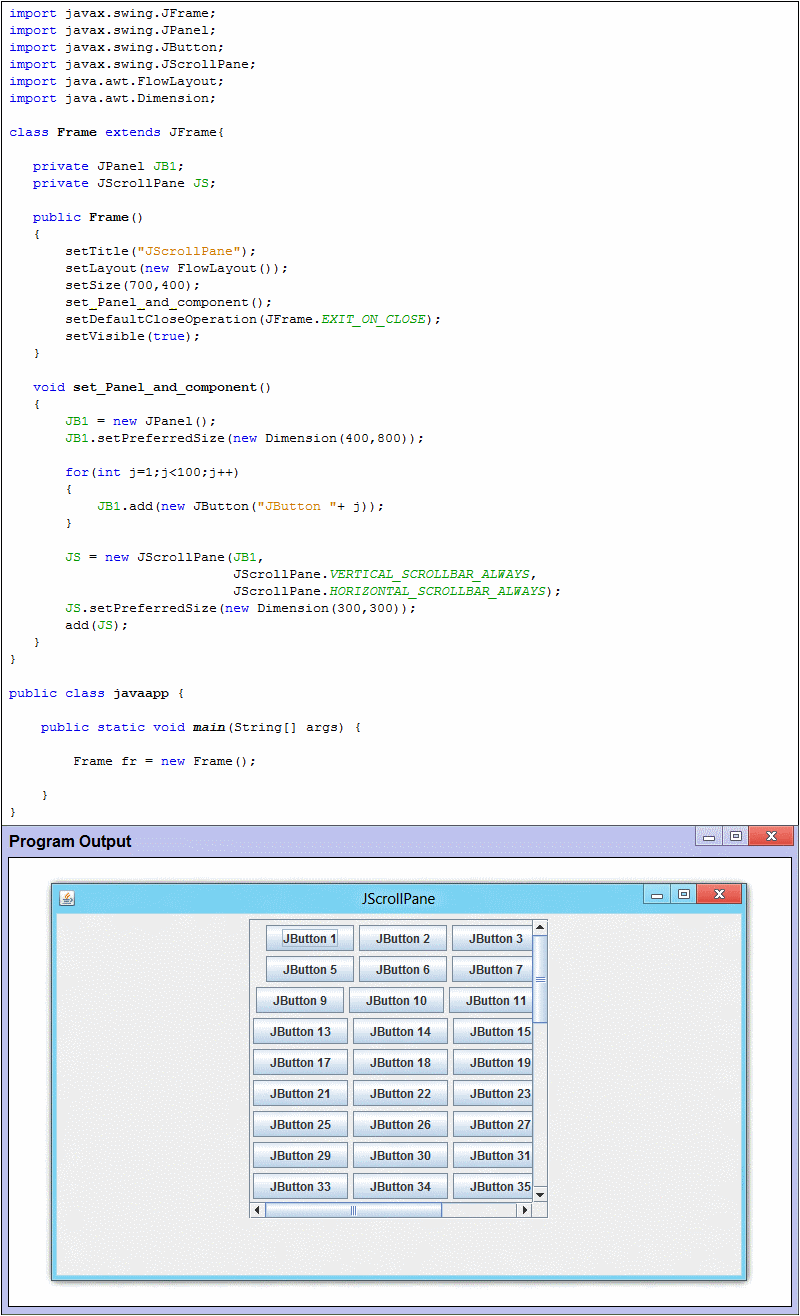Click button labeled JButton 27
Image resolution: width=800 pixels, height=1316 pixels.
(493, 1125)
